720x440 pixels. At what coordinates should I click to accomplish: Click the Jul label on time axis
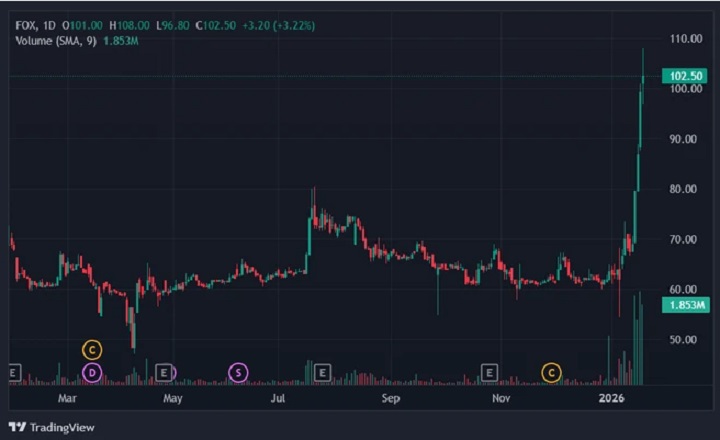(278, 398)
